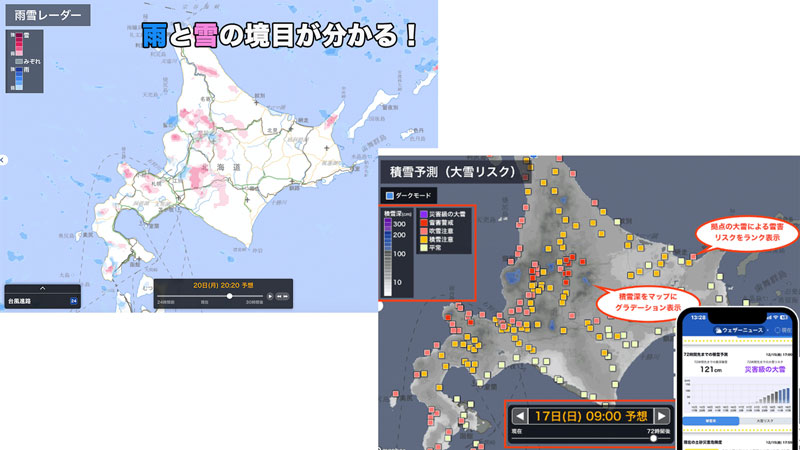Screen dimensions: 800x450
Task: Click the left-edge collapse arrow on radar map
Action: (x=3, y=160)
